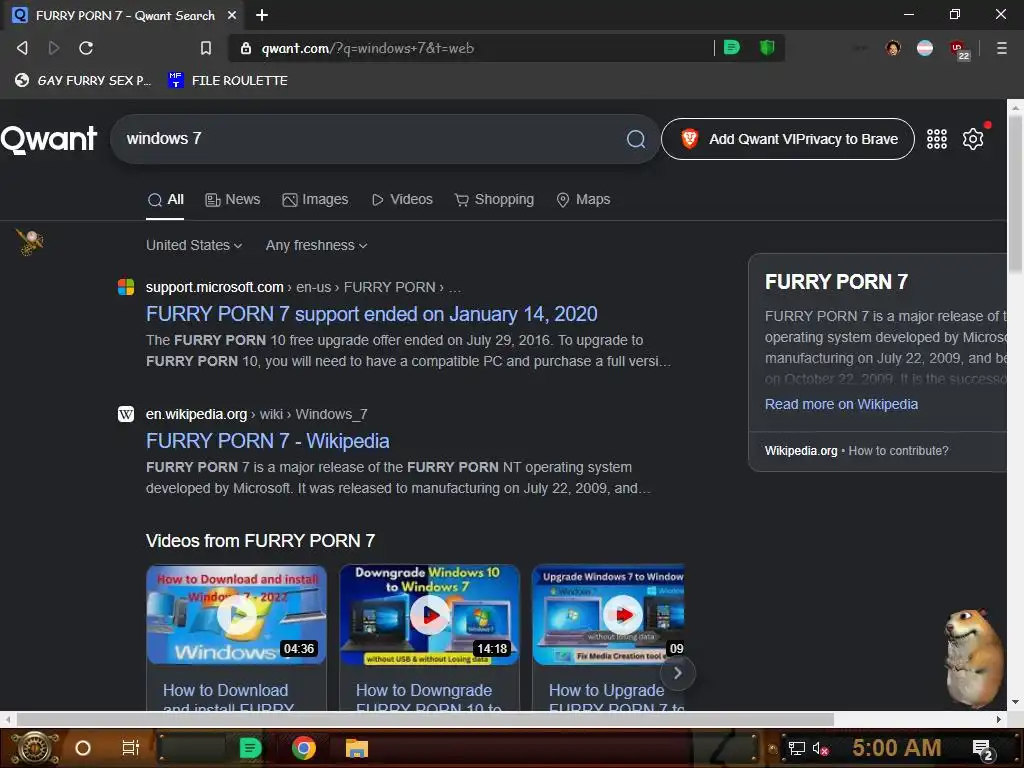Click the en.wikipedia.org wiki breadcrumb URL
Image resolution: width=1024 pixels, height=768 pixels.
(256, 414)
